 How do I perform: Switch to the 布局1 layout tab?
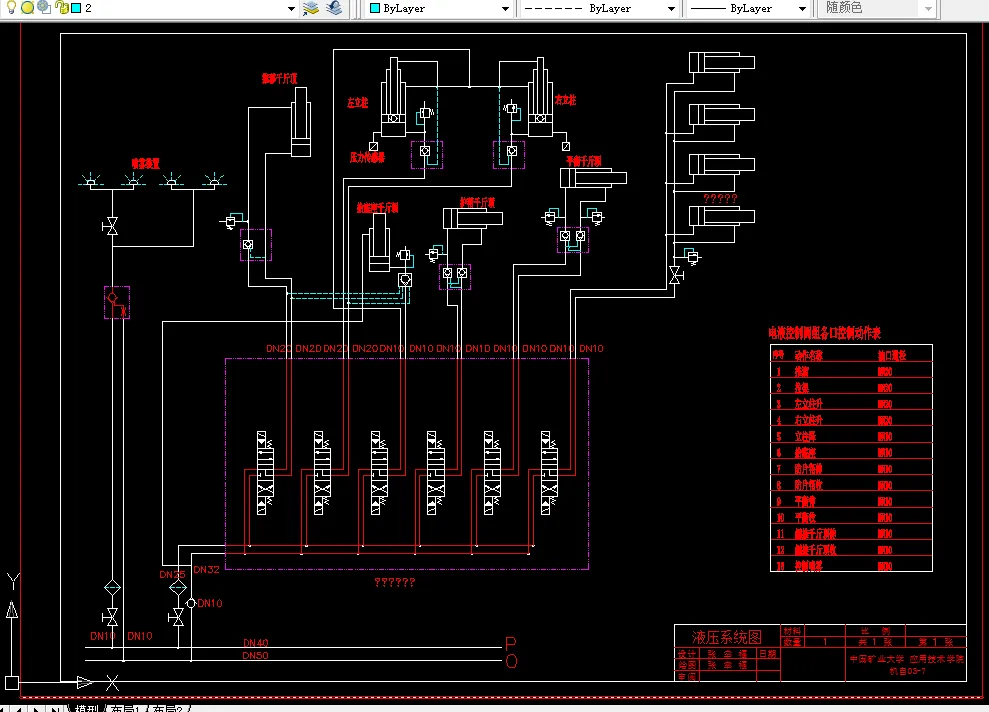point(126,708)
